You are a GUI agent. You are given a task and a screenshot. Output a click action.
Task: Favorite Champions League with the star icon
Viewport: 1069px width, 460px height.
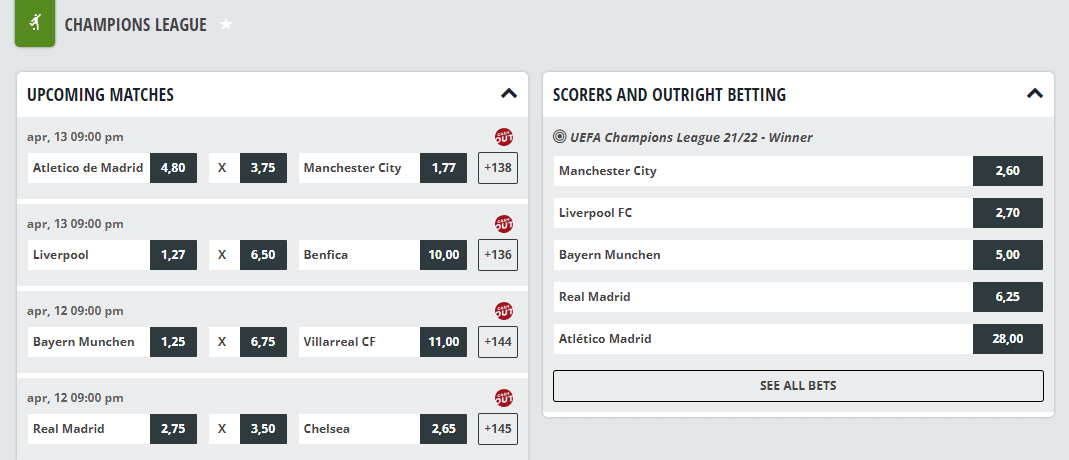pyautogui.click(x=226, y=25)
